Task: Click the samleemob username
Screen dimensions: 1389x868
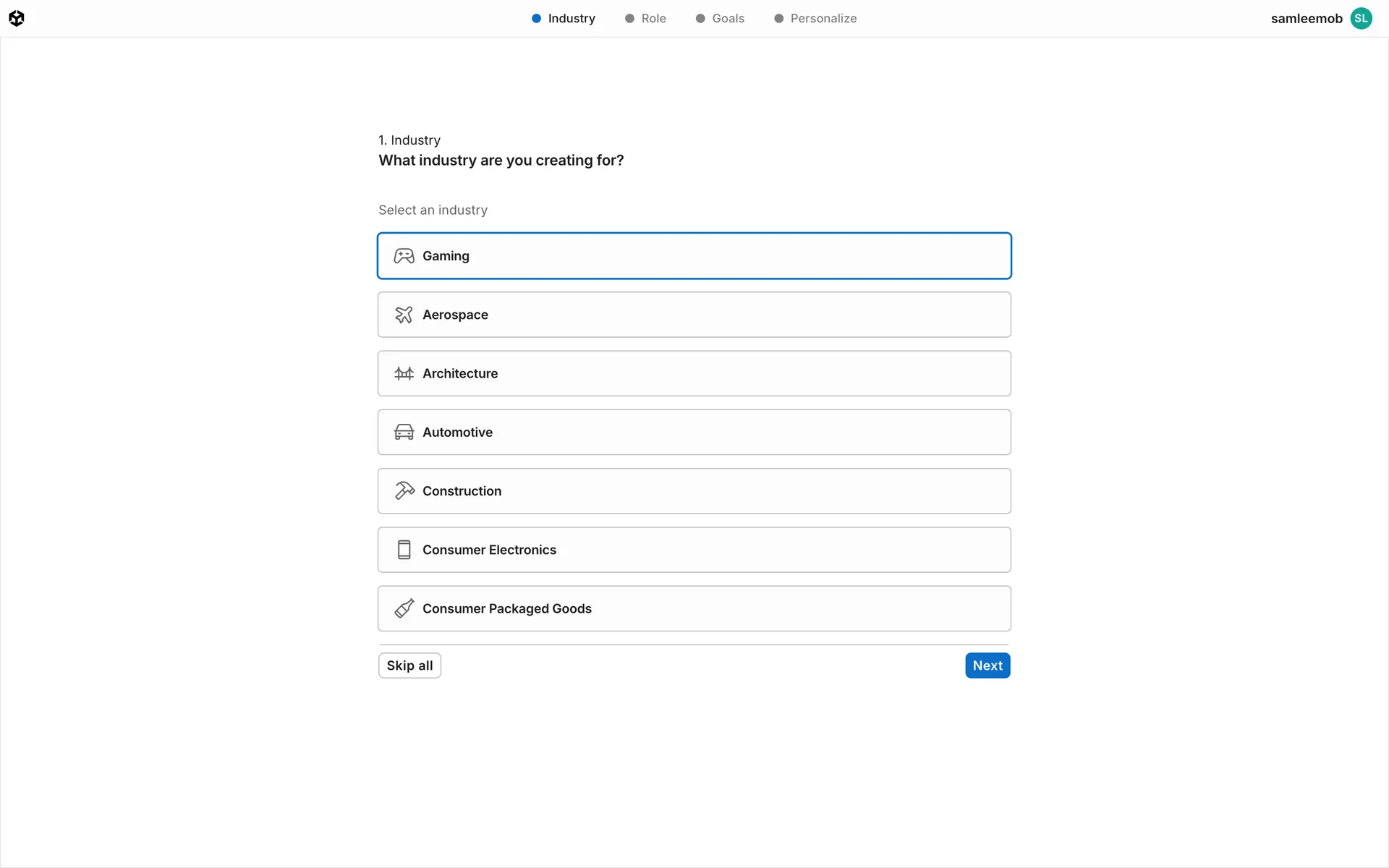Action: pyautogui.click(x=1306, y=18)
